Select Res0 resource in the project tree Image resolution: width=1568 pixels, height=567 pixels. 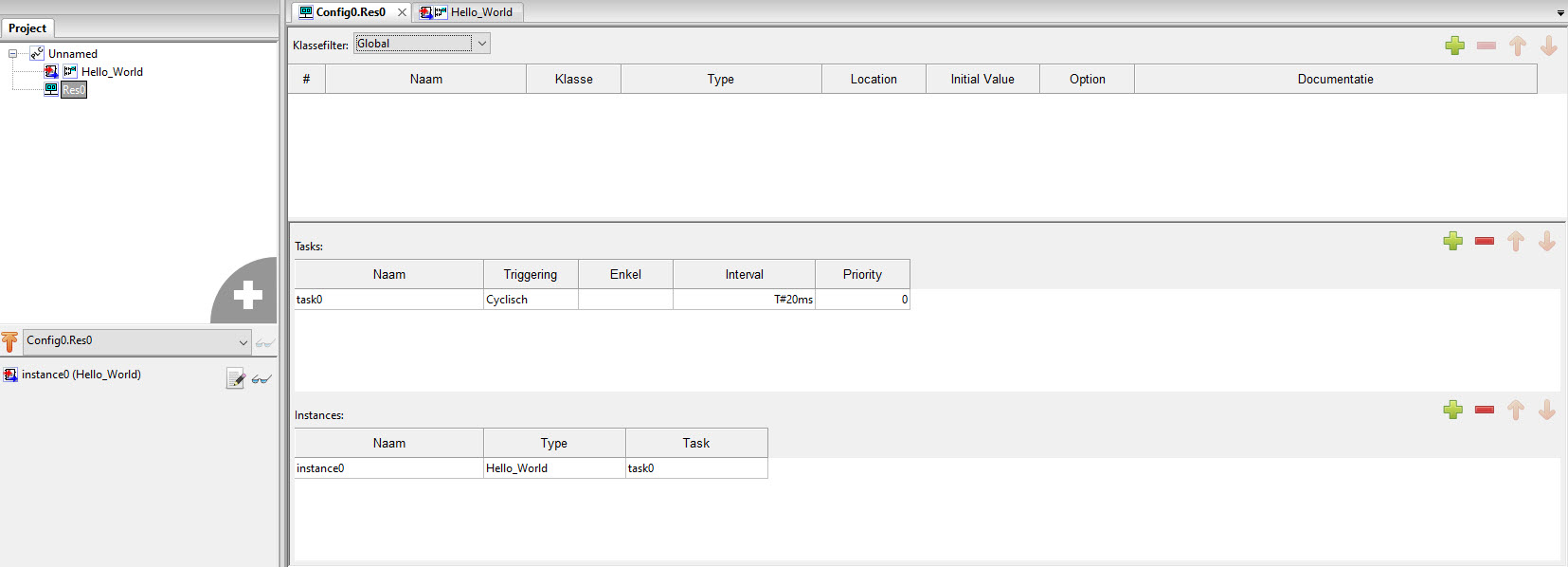click(x=74, y=90)
